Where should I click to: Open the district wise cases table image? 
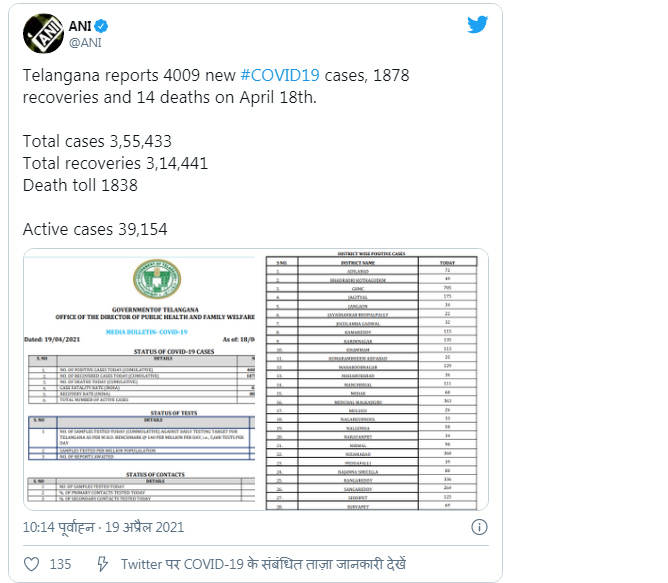click(374, 380)
